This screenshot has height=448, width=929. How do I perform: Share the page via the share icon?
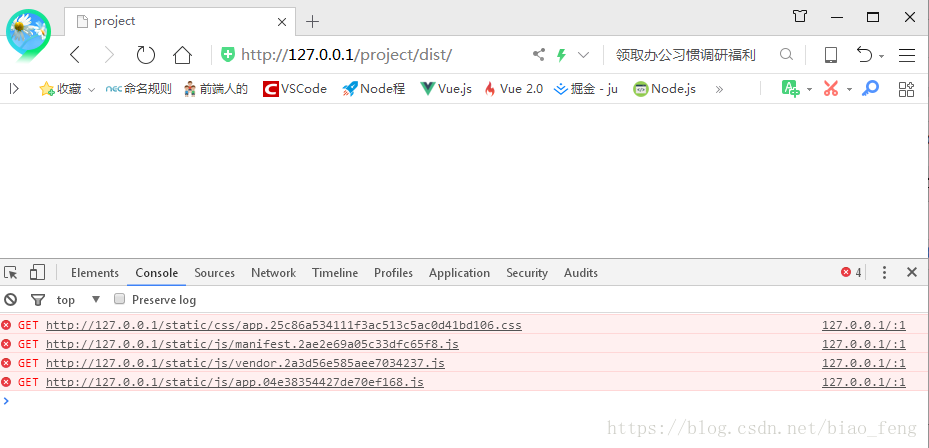pos(539,55)
